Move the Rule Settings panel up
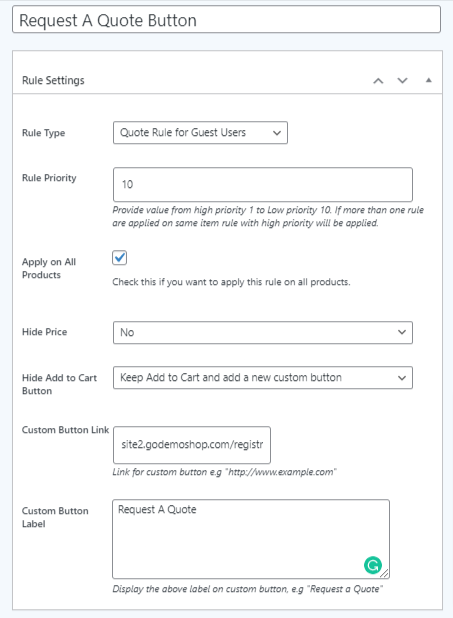 (x=378, y=81)
